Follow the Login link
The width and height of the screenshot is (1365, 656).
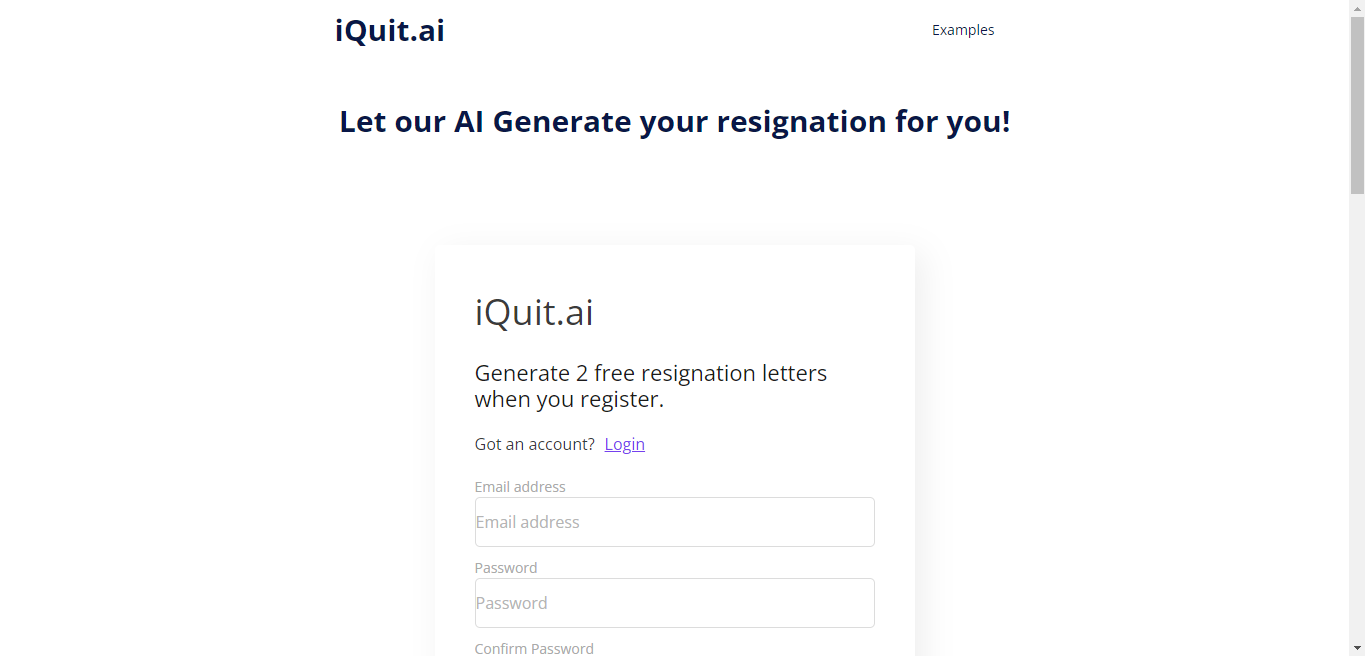click(624, 444)
